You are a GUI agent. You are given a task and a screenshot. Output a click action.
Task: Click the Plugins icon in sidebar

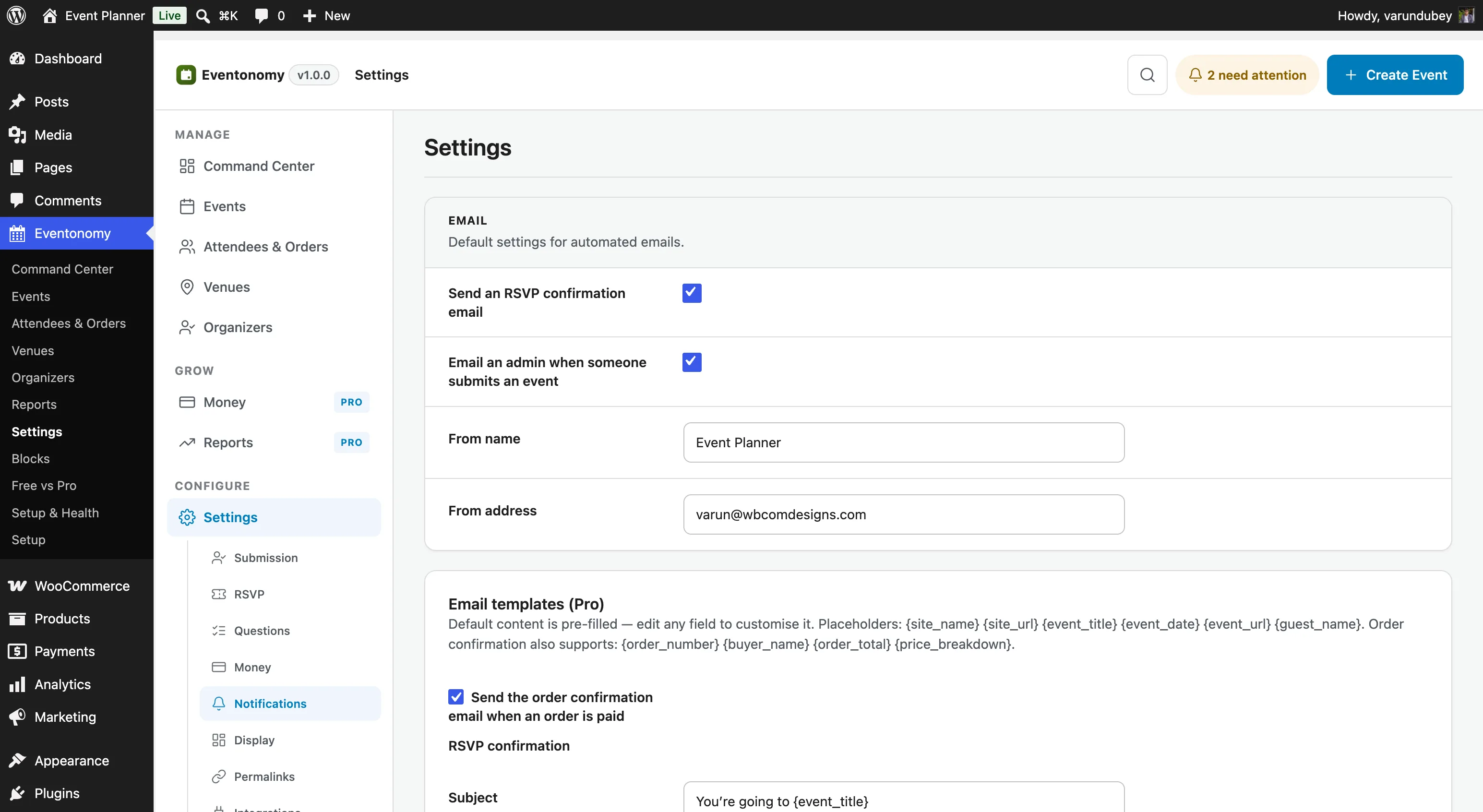point(17,794)
